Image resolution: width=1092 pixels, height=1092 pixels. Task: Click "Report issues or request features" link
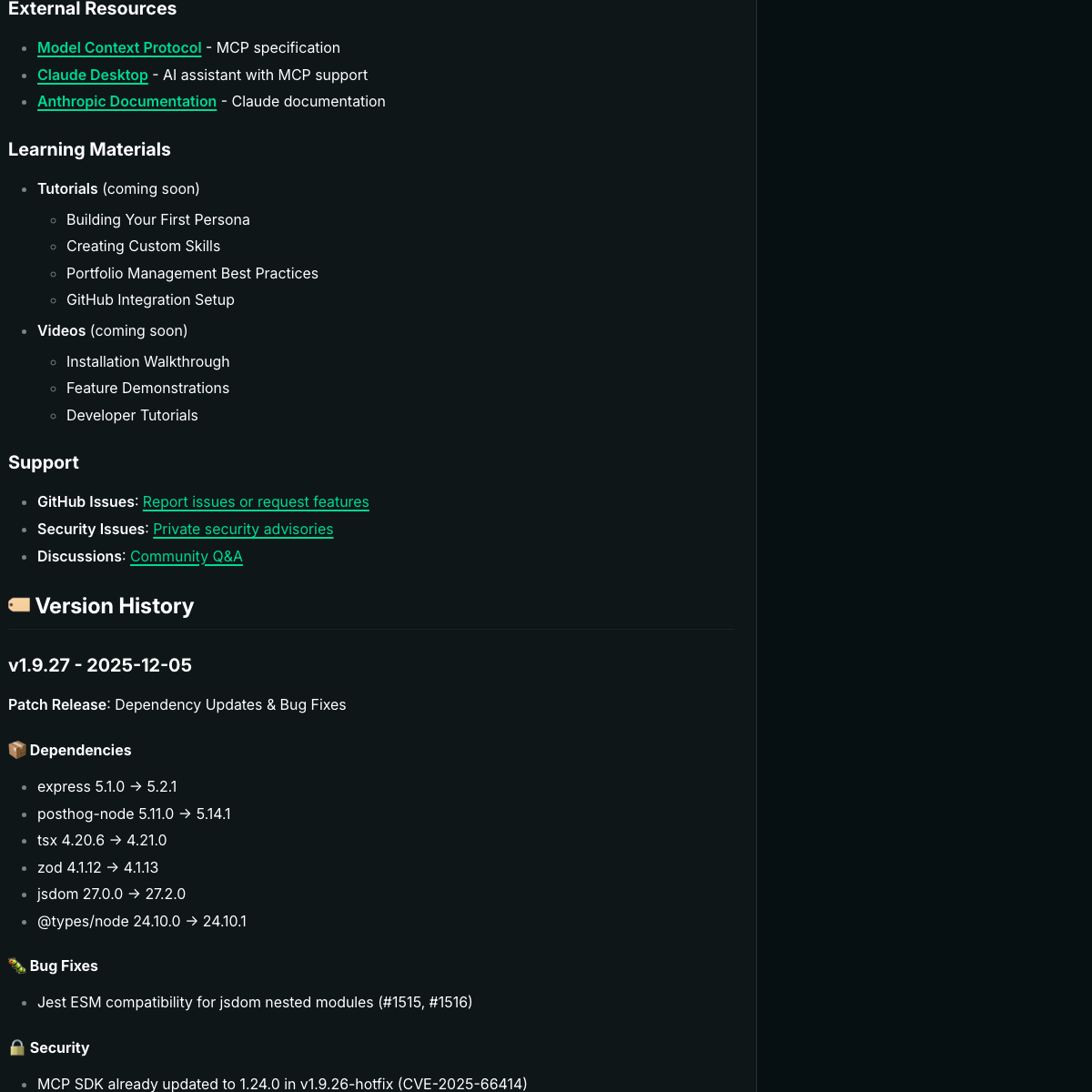[x=256, y=502]
